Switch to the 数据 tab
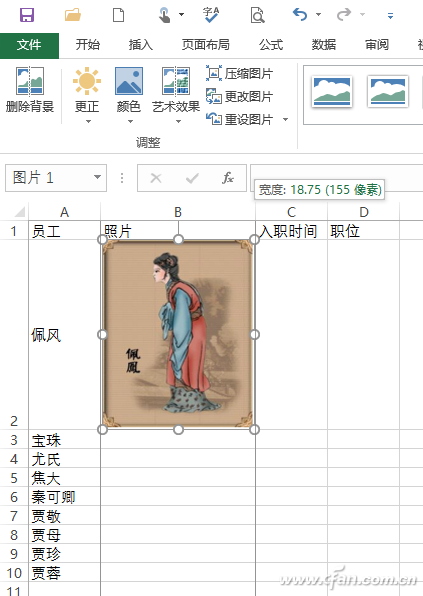Screen dimensions: 423x596 click(x=324, y=45)
